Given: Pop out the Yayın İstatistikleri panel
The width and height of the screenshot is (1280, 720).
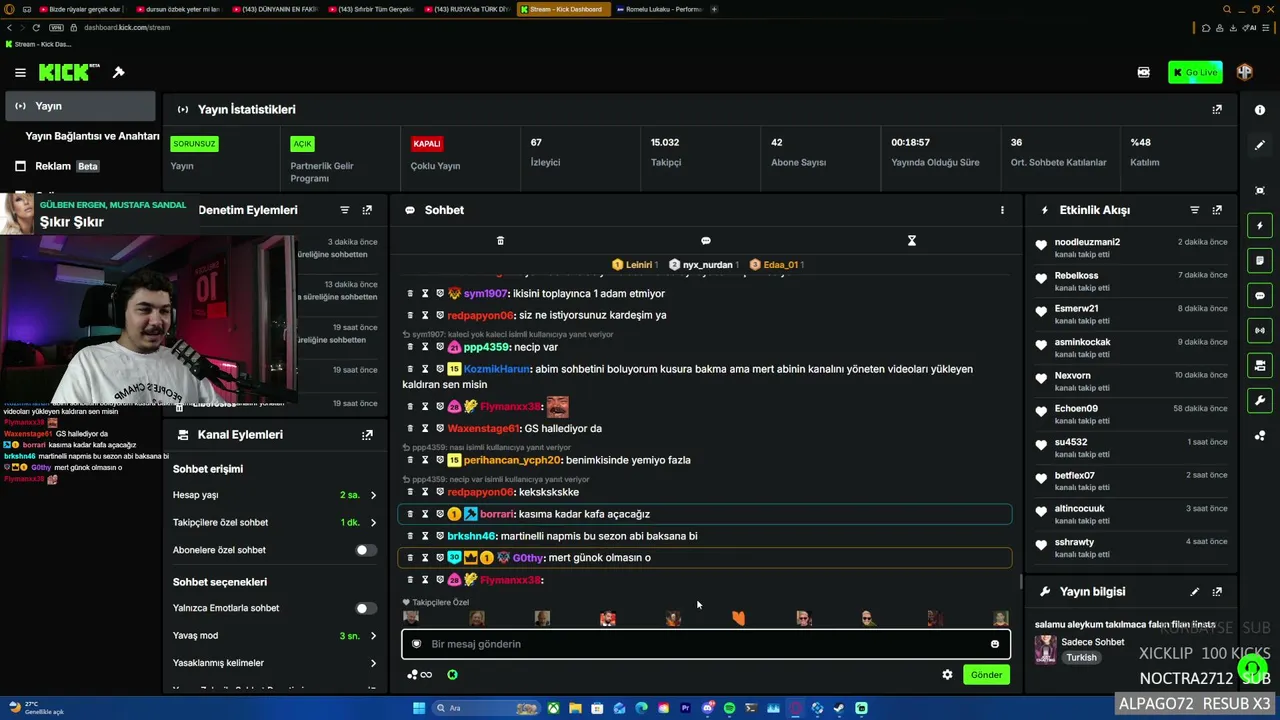Looking at the screenshot, I should point(1217,109).
